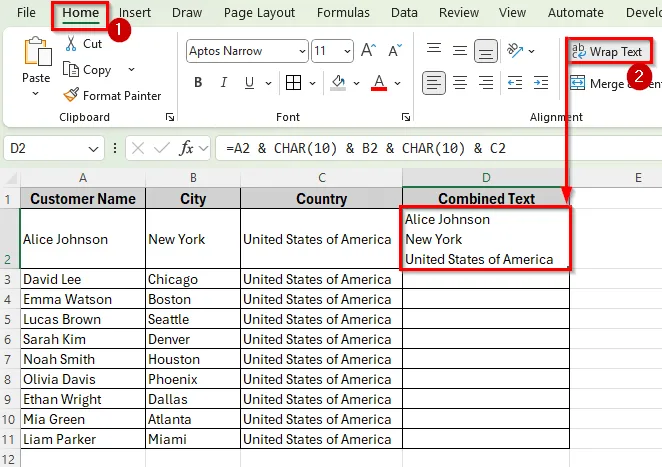Viewport: 662px width, 467px height.
Task: Select column A header
Action: (x=83, y=178)
